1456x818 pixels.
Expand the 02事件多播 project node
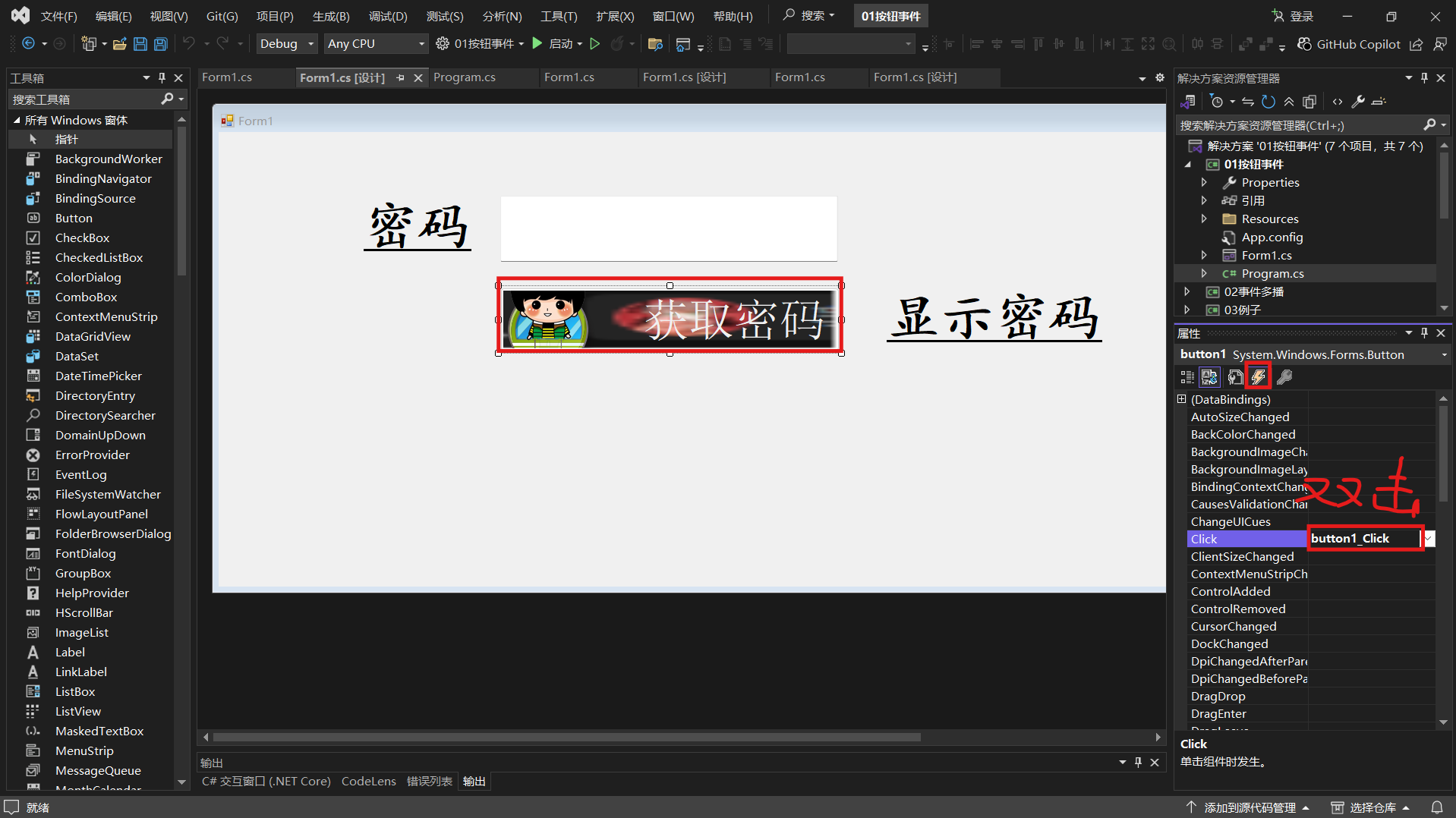pyautogui.click(x=1187, y=291)
